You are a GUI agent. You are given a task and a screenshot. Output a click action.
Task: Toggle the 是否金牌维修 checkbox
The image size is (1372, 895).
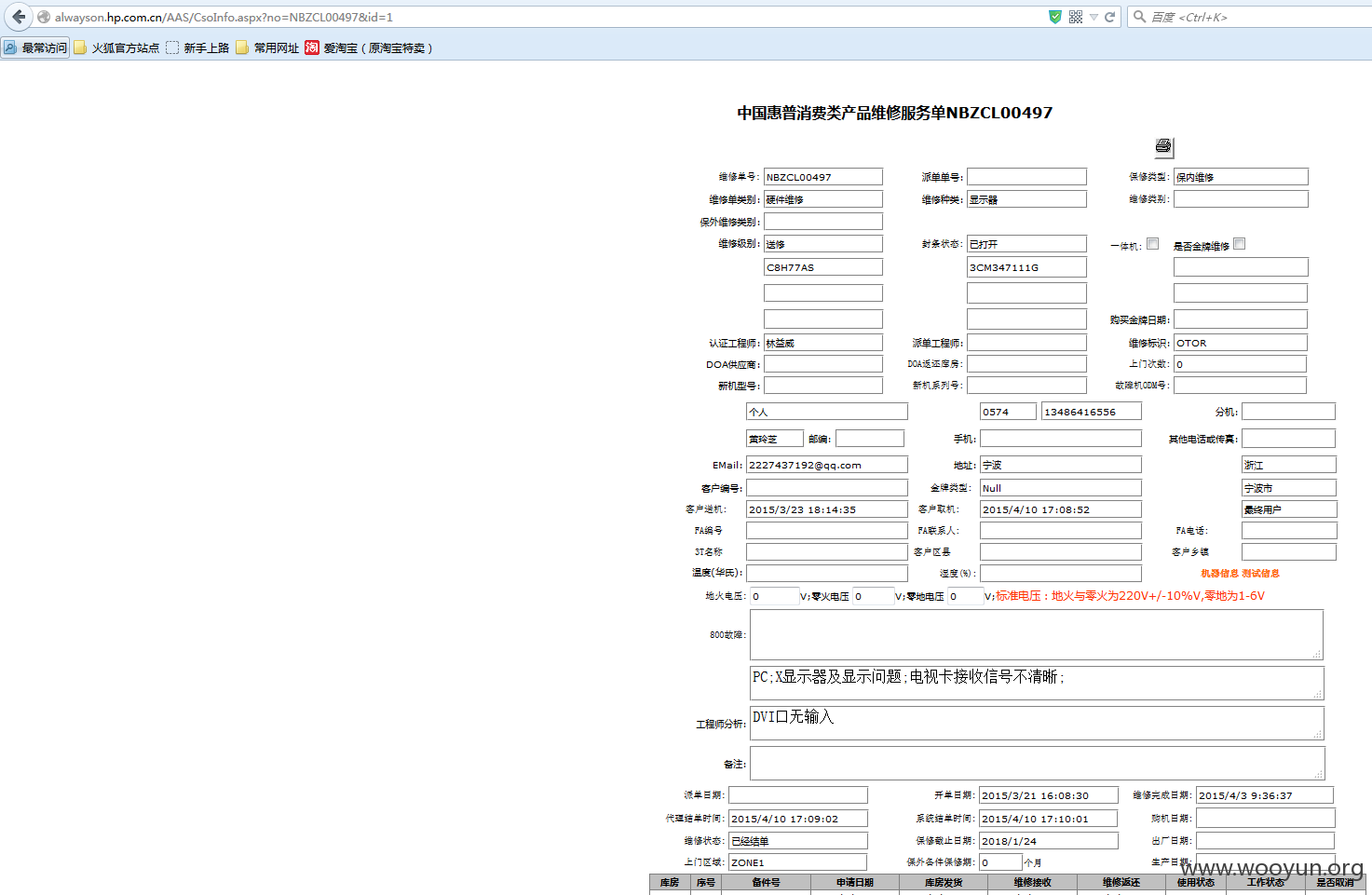[x=1239, y=244]
